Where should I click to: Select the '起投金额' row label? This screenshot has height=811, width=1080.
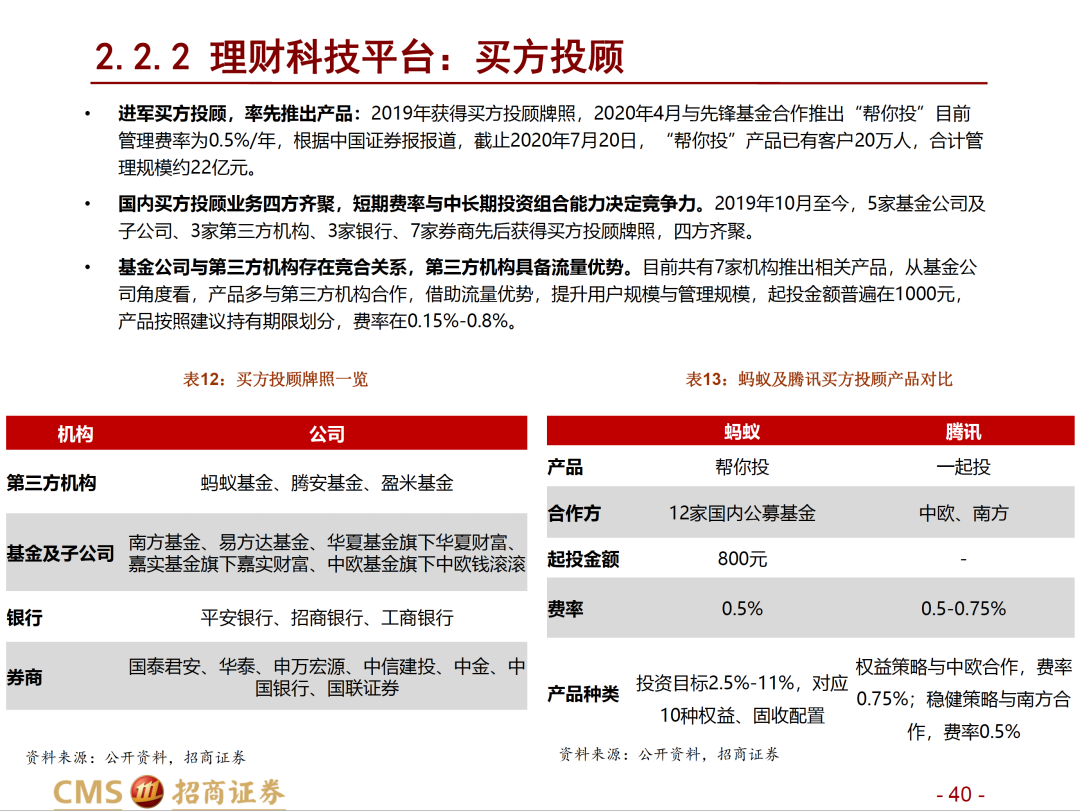[x=583, y=559]
